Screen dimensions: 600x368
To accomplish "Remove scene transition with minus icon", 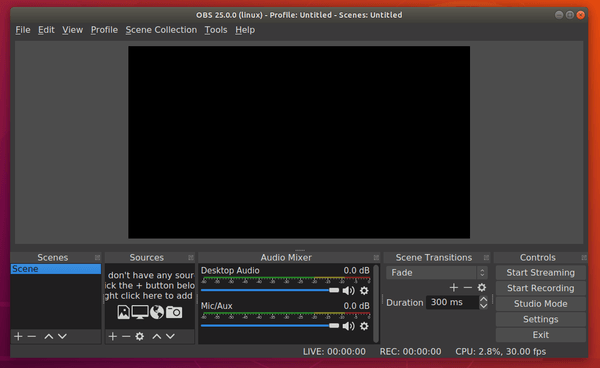I will 468,287.
